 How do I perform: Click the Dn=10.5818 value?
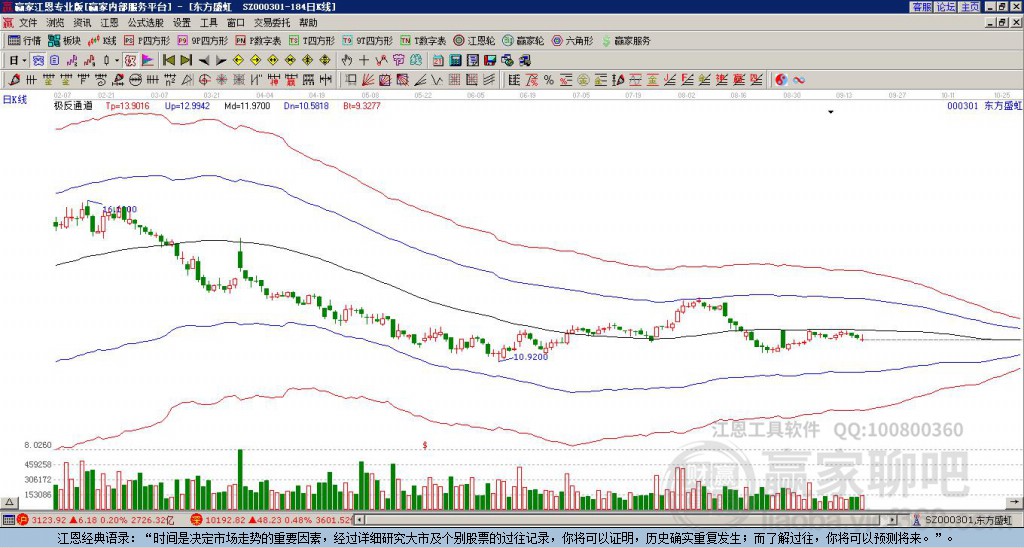coord(306,106)
